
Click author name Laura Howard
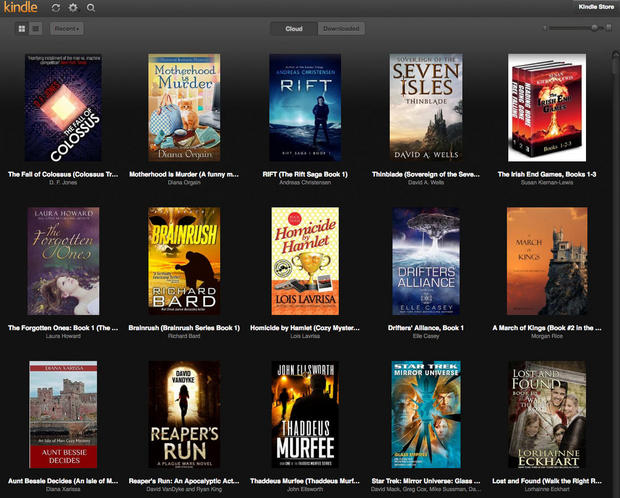(63, 336)
